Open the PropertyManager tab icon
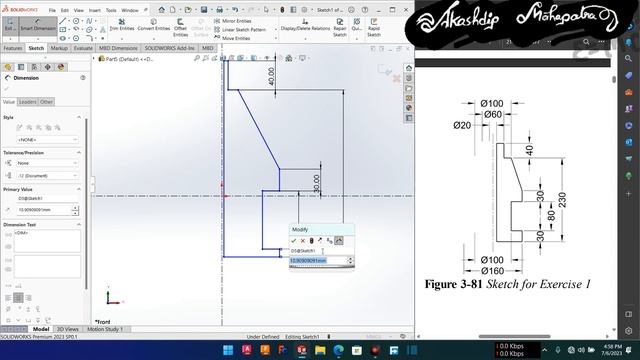This screenshot has width=640, height=360. click(x=21, y=67)
